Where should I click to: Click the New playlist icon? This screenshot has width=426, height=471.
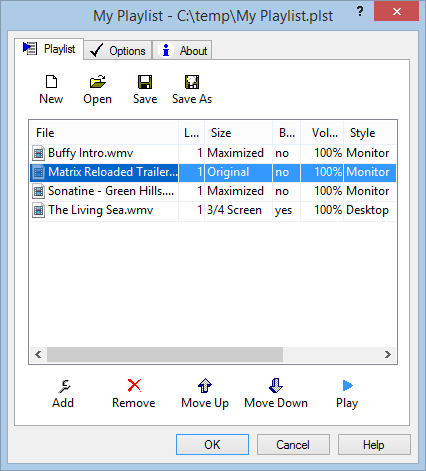(51, 82)
